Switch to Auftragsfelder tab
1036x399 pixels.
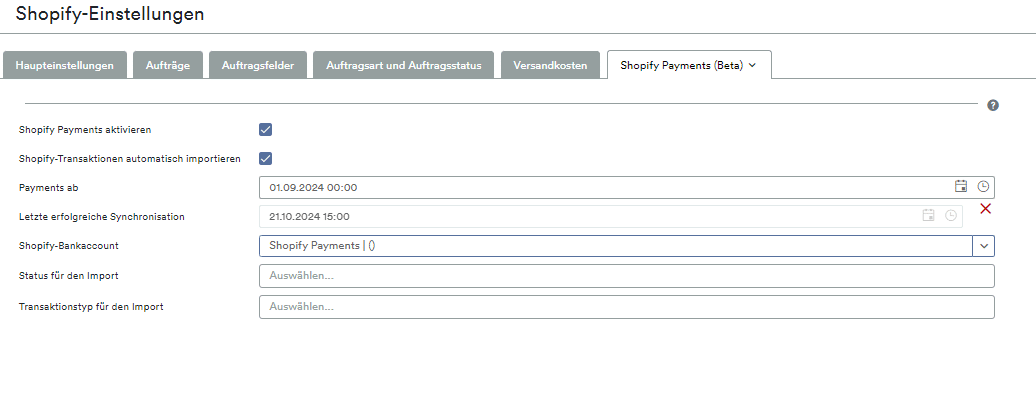point(258,65)
